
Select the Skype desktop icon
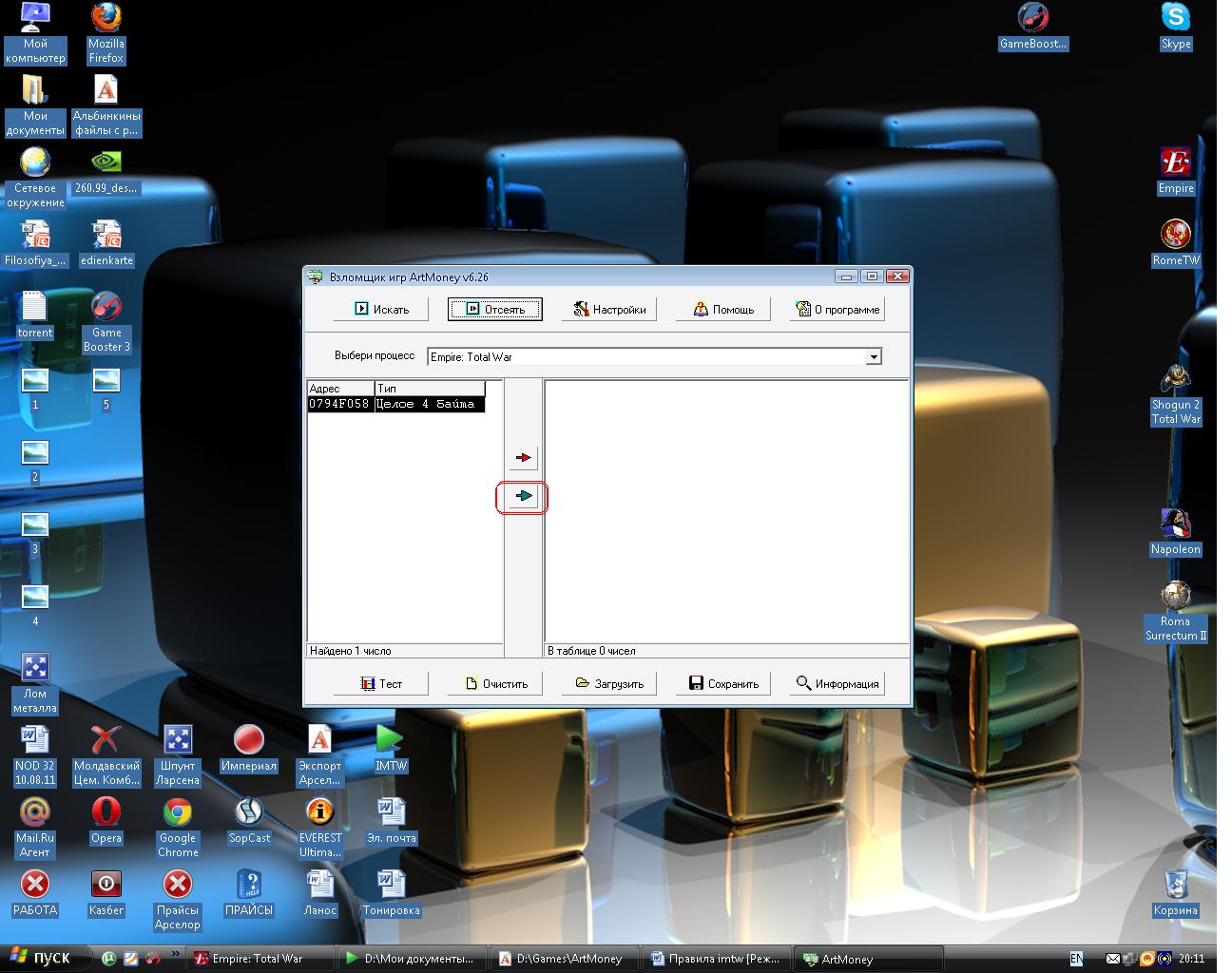point(1176,27)
